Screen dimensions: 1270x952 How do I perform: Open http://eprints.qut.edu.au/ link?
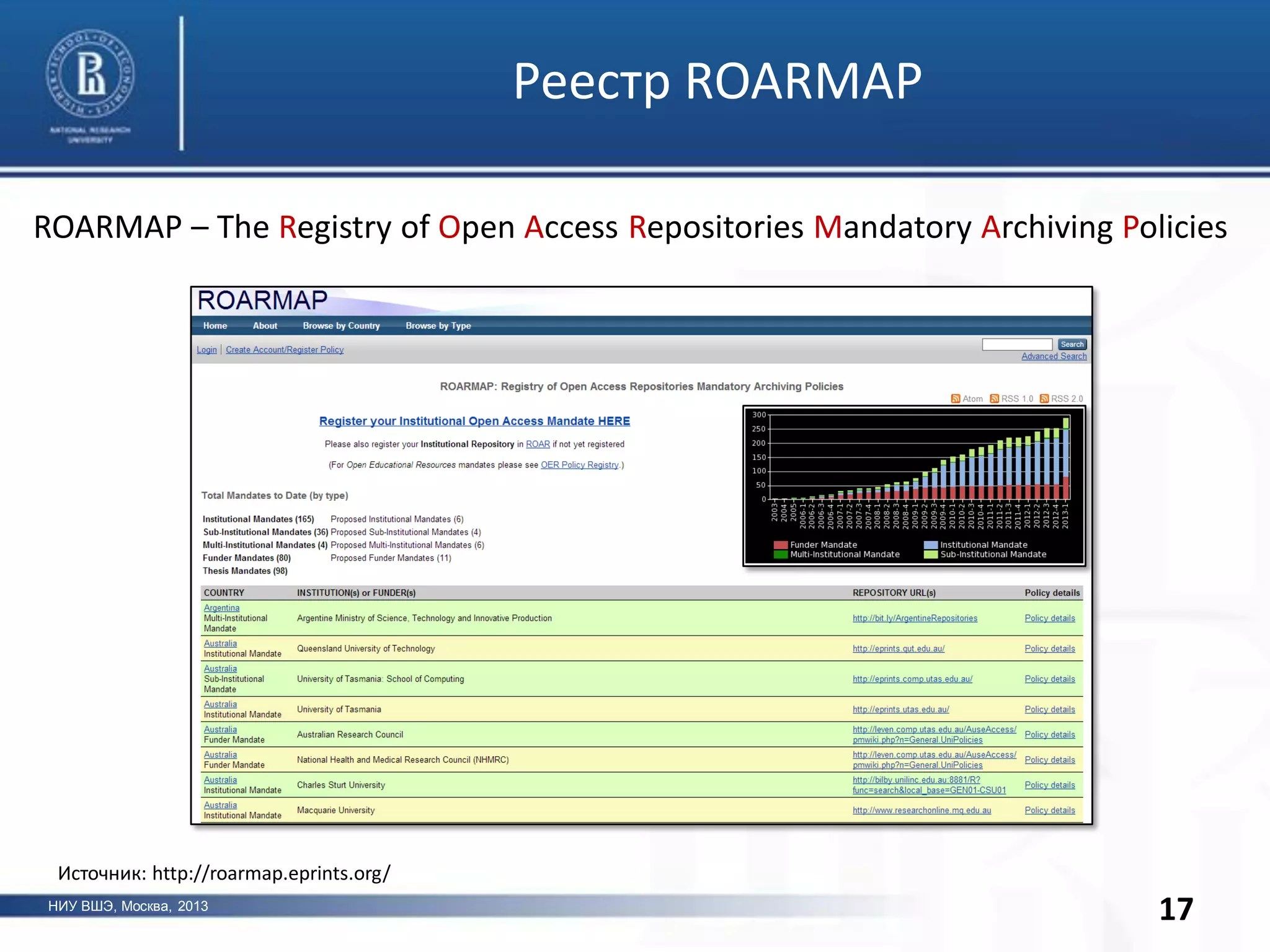pos(899,649)
